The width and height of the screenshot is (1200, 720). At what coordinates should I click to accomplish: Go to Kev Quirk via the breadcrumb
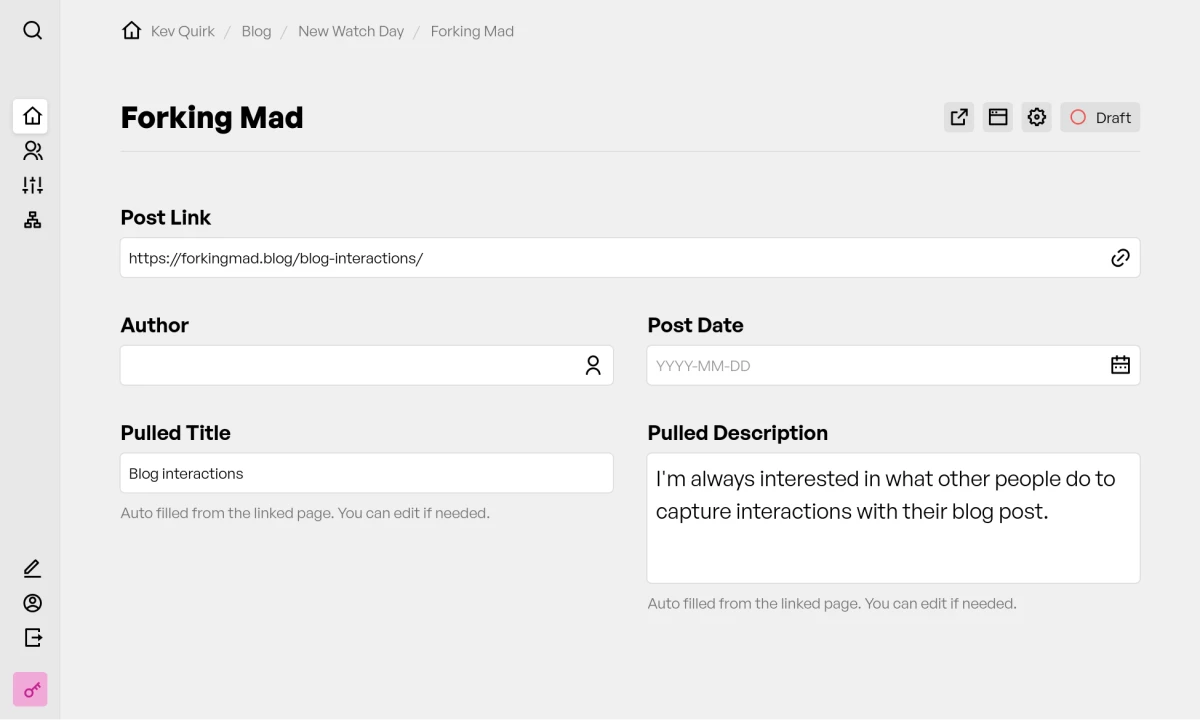[x=182, y=31]
